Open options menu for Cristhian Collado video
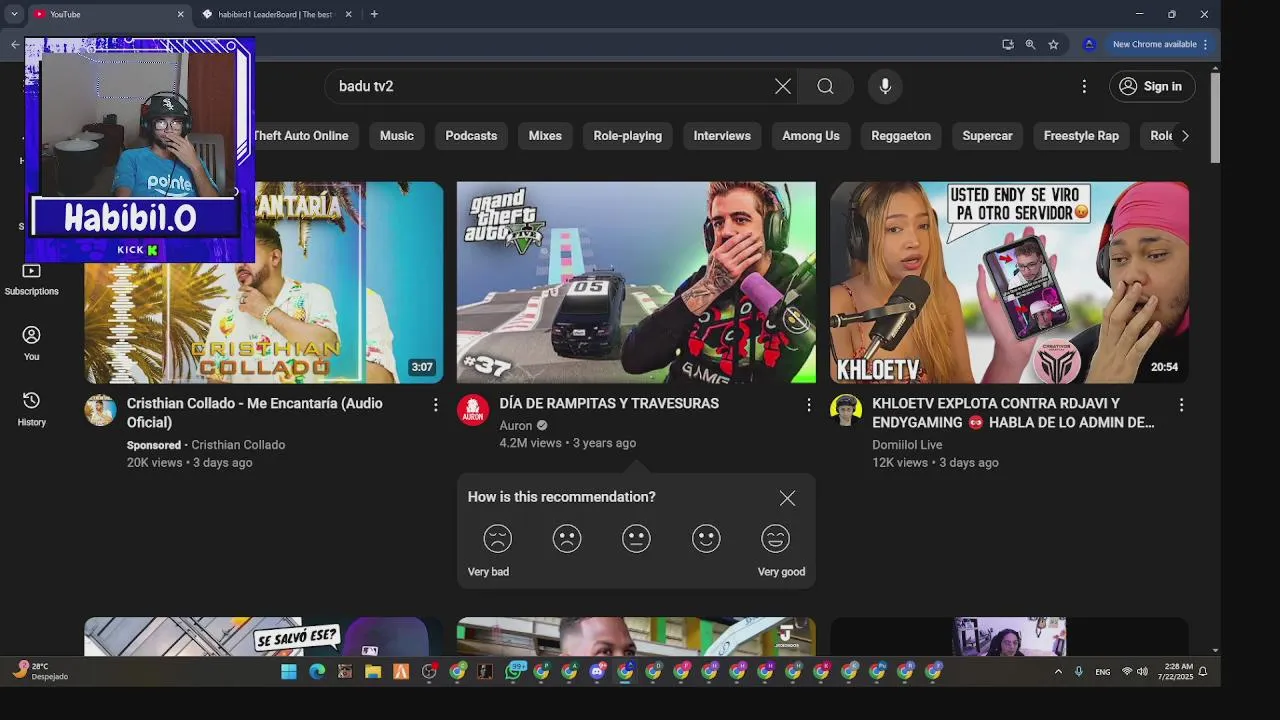The width and height of the screenshot is (1280, 720). (x=435, y=404)
